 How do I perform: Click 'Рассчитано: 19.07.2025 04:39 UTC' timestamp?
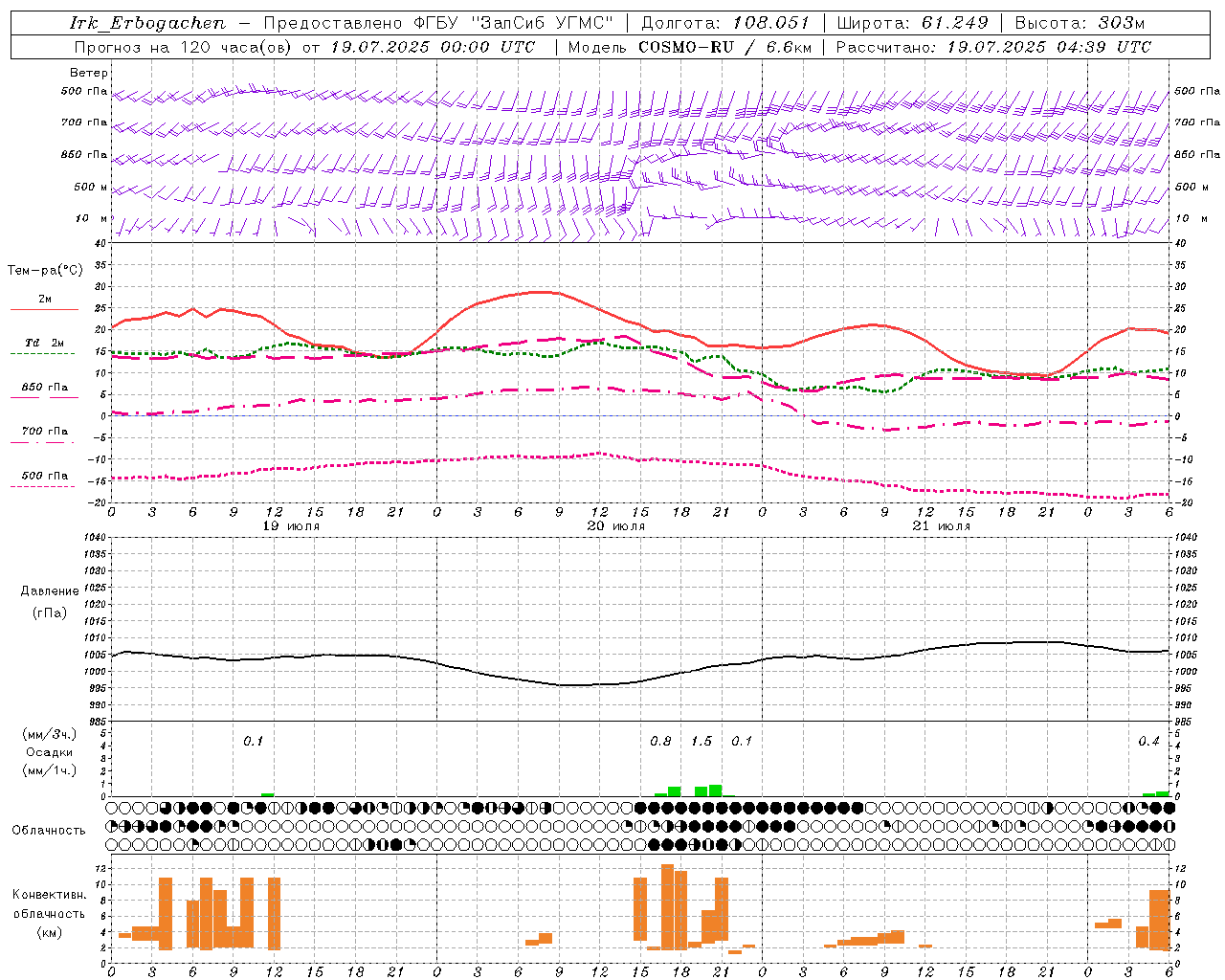tap(993, 47)
